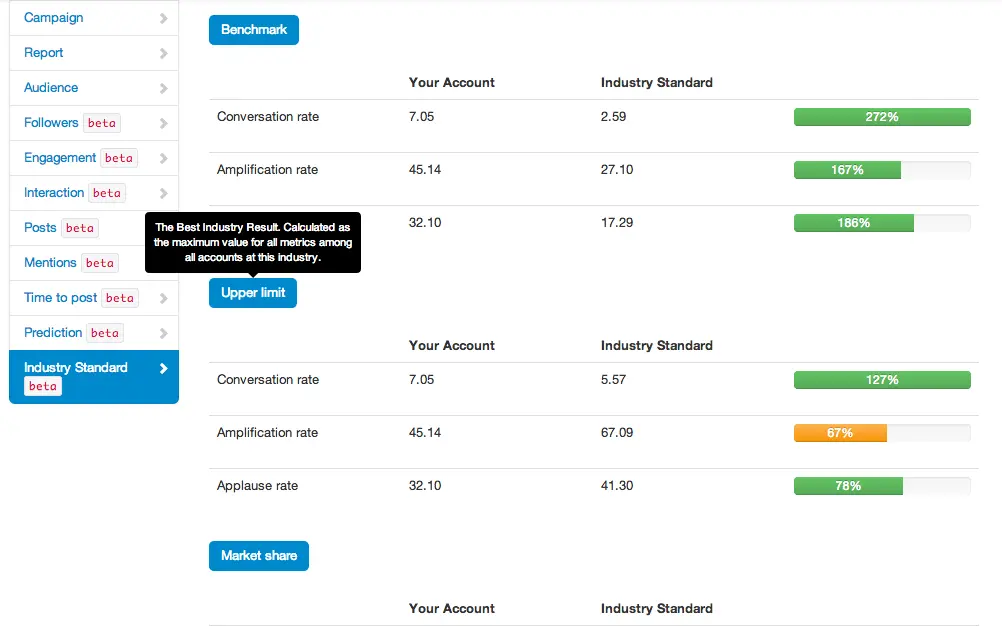Viewport: 1002px width, 626px height.
Task: Click the Upper limit button
Action: [x=253, y=293]
